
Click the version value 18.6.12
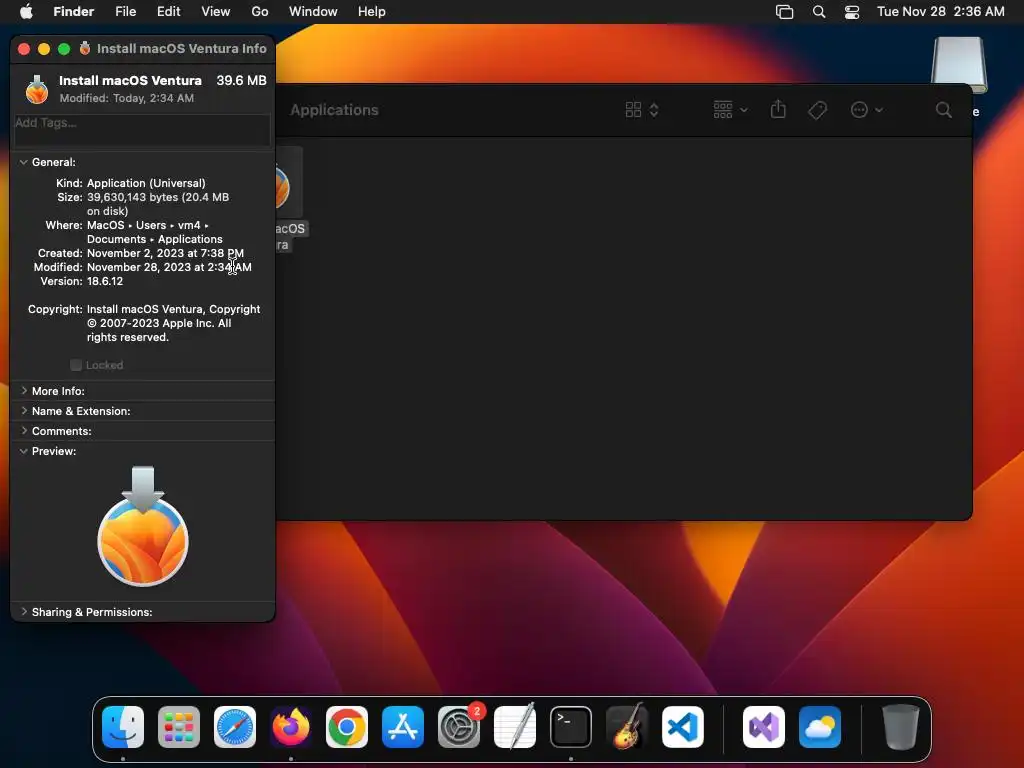coord(105,281)
